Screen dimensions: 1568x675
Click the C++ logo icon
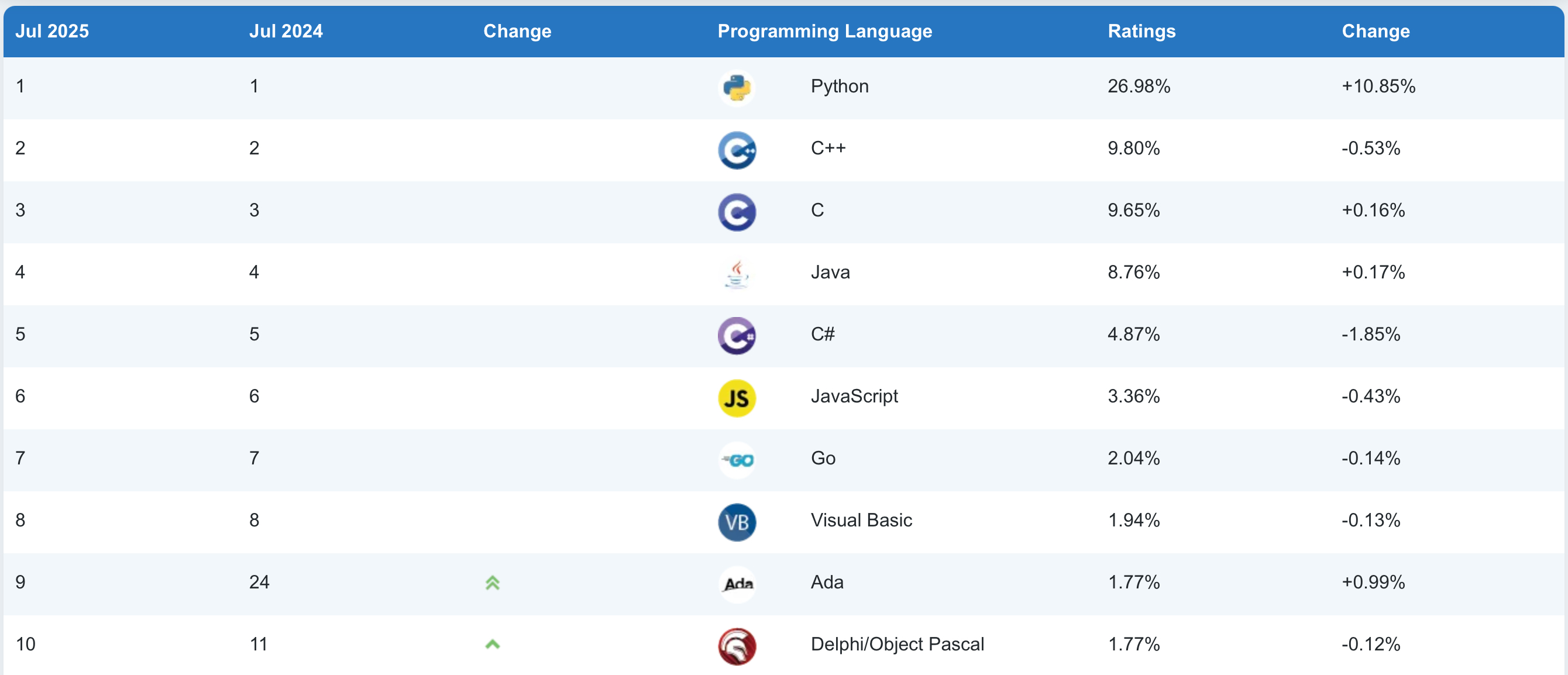pyautogui.click(x=737, y=150)
